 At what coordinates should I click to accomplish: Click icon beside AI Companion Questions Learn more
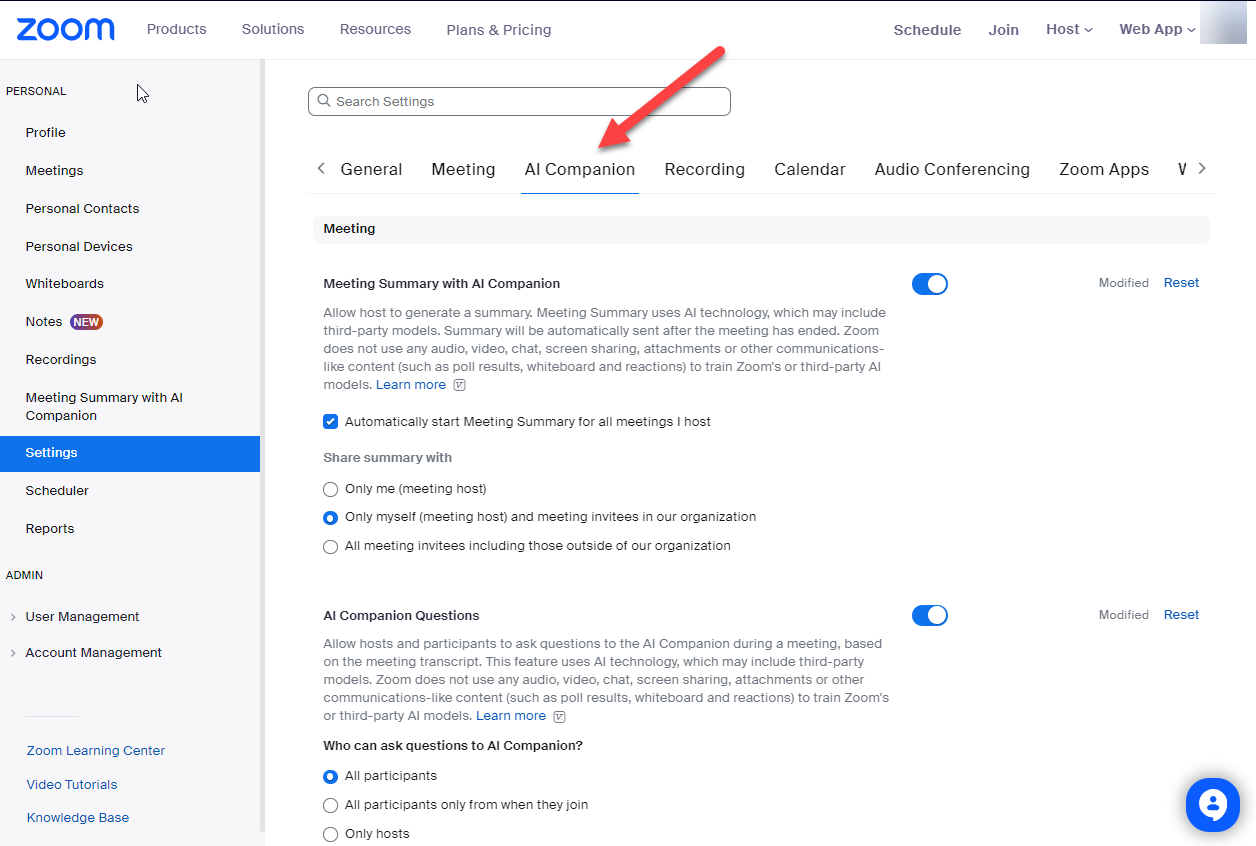(x=559, y=716)
